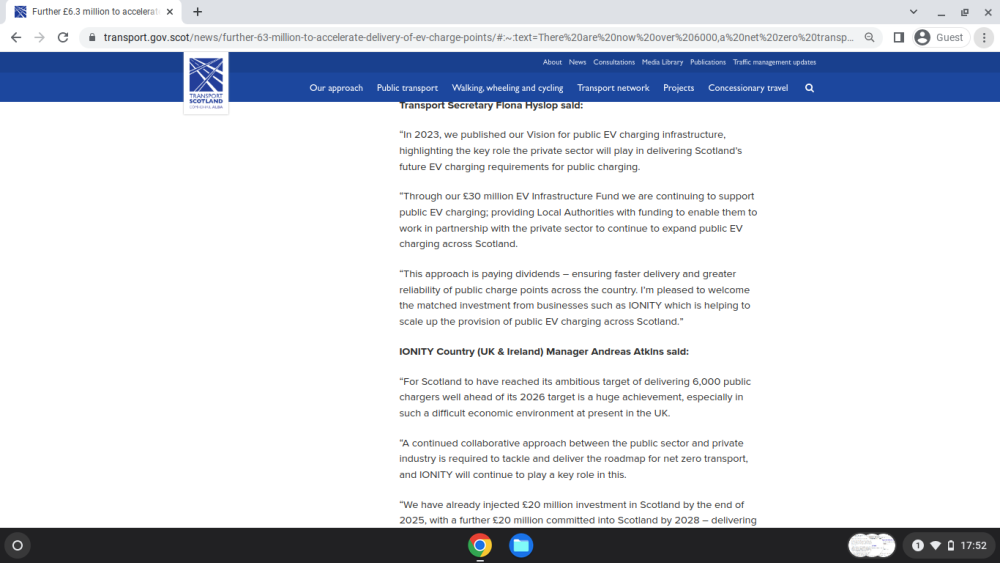The image size is (1000, 563).
Task: Select the 'Further £6.3 million' browser tab
Action: 93,11
